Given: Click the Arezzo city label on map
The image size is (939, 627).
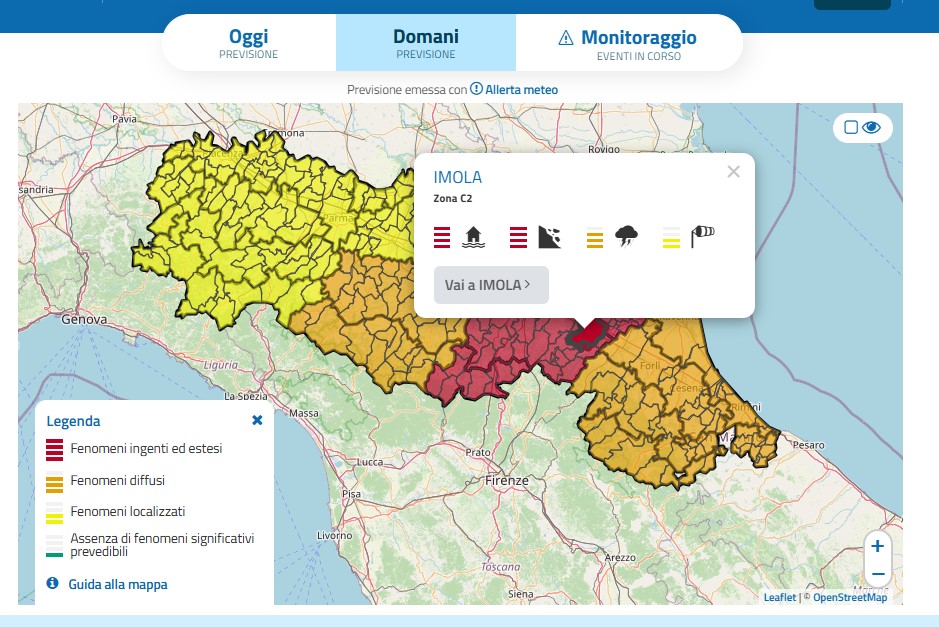Looking at the screenshot, I should (620, 558).
